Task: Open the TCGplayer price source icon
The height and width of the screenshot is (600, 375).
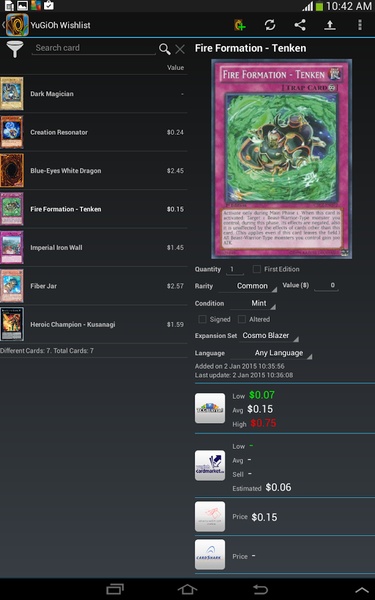Action: coord(210,408)
